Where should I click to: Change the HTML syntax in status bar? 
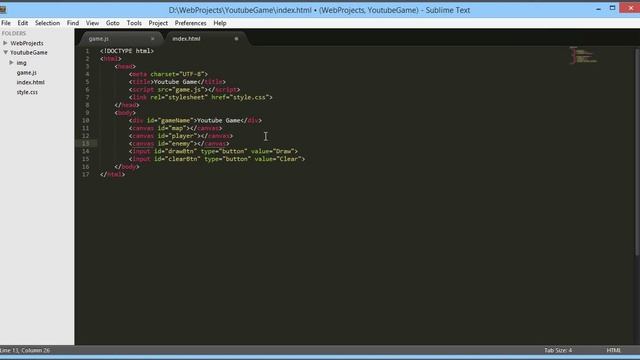click(x=613, y=350)
